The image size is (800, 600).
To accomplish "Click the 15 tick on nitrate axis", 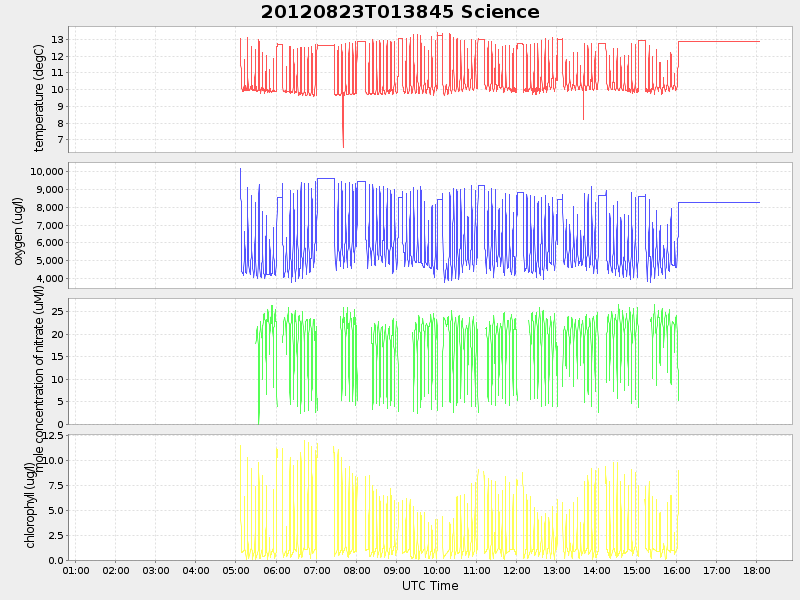I will tap(57, 357).
